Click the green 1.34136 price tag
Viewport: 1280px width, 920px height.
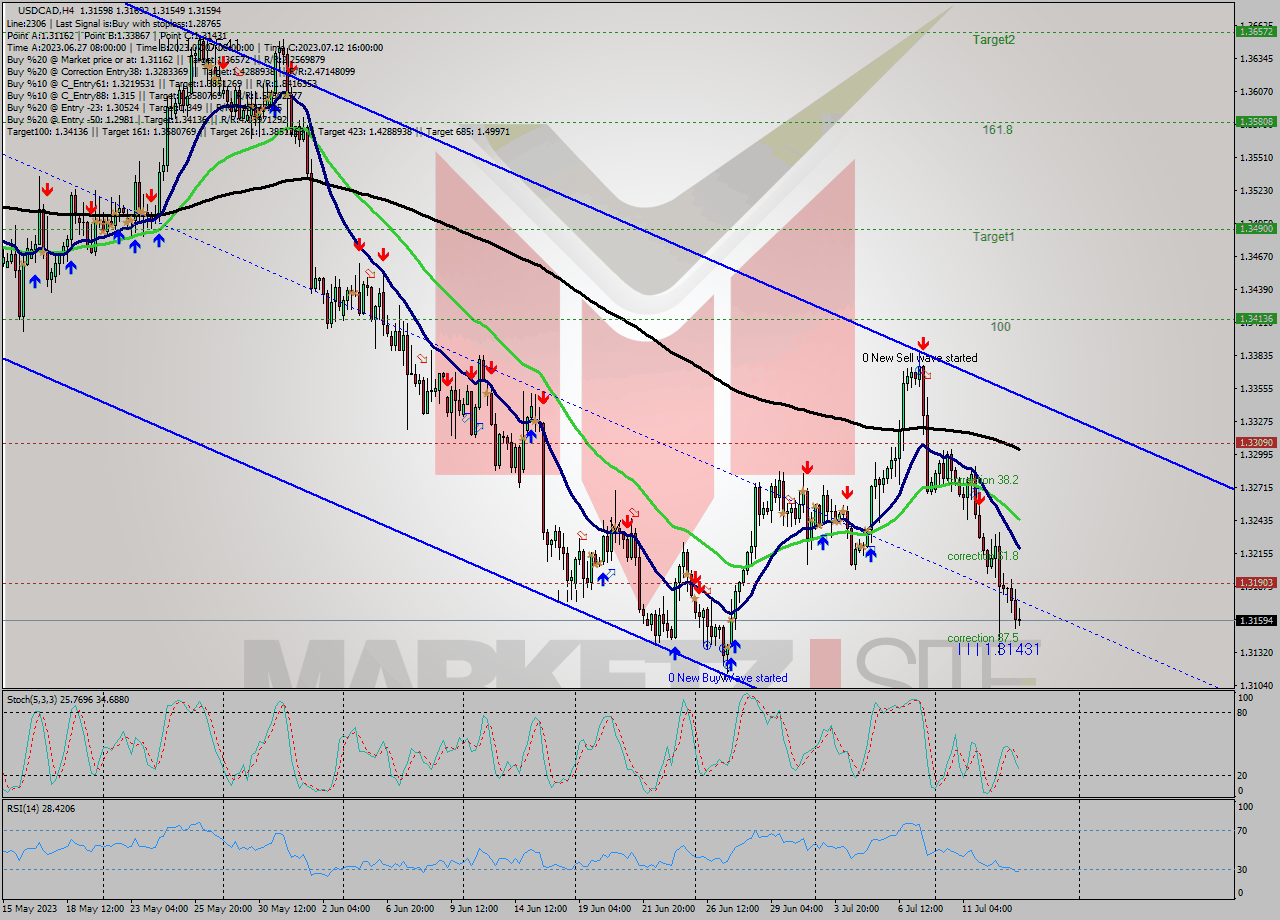1256,318
